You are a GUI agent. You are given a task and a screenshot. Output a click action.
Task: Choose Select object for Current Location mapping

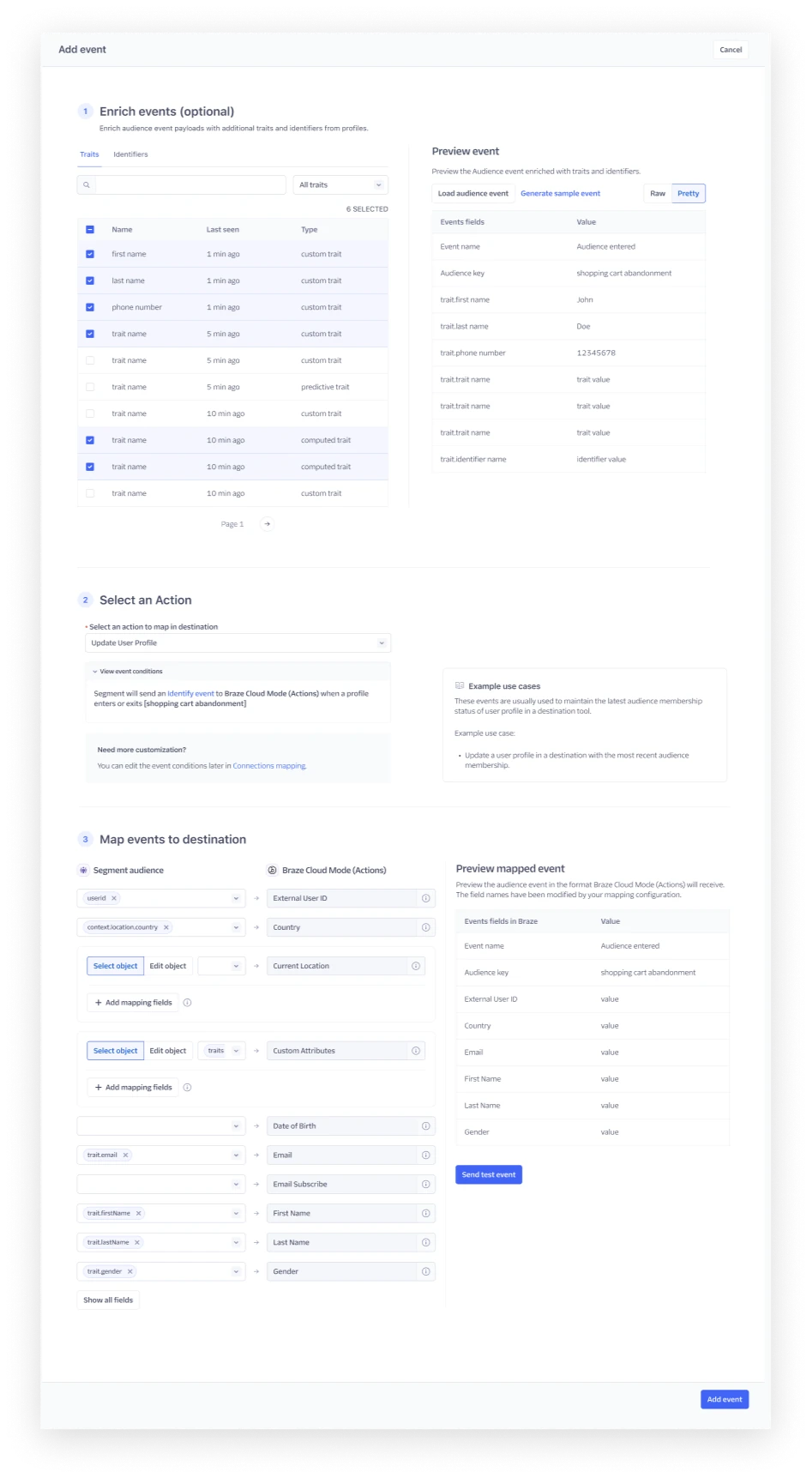pos(115,966)
